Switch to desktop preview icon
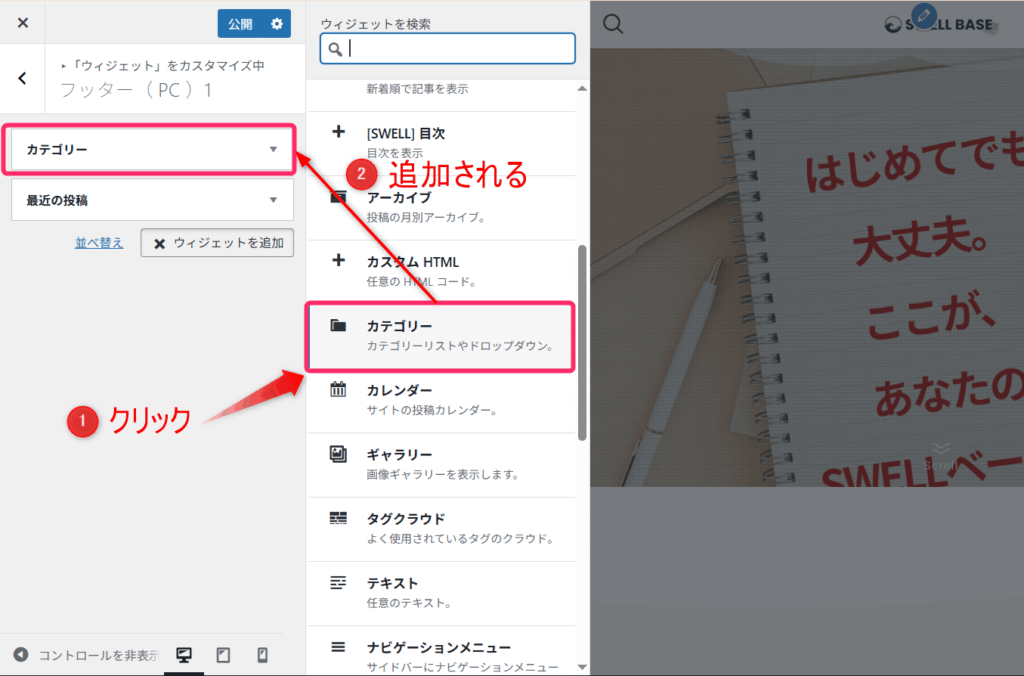Image resolution: width=1024 pixels, height=676 pixels. [184, 655]
